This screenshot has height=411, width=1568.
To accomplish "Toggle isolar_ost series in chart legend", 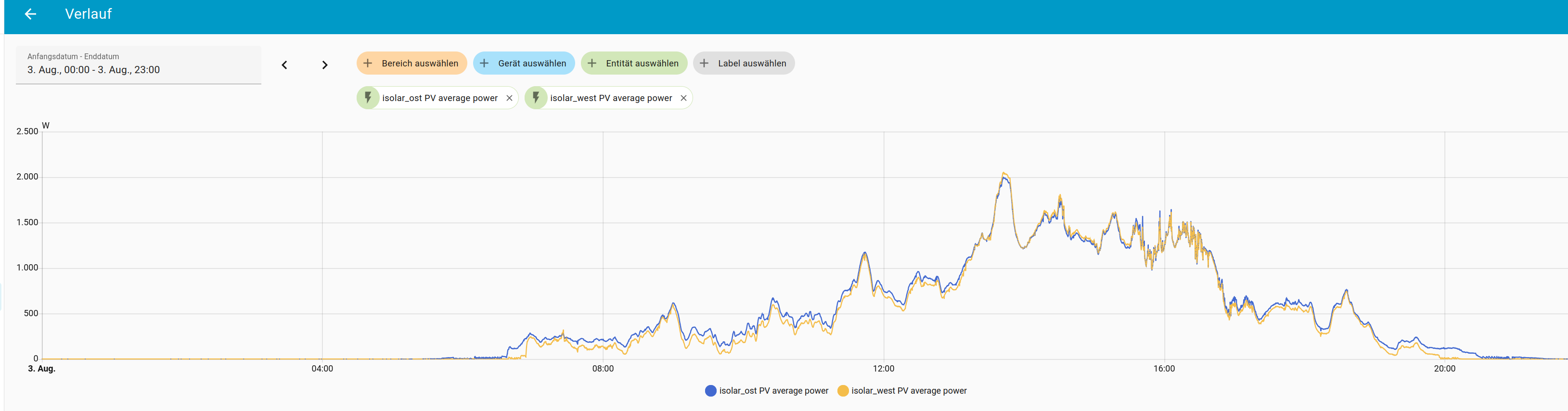I will 773,391.
